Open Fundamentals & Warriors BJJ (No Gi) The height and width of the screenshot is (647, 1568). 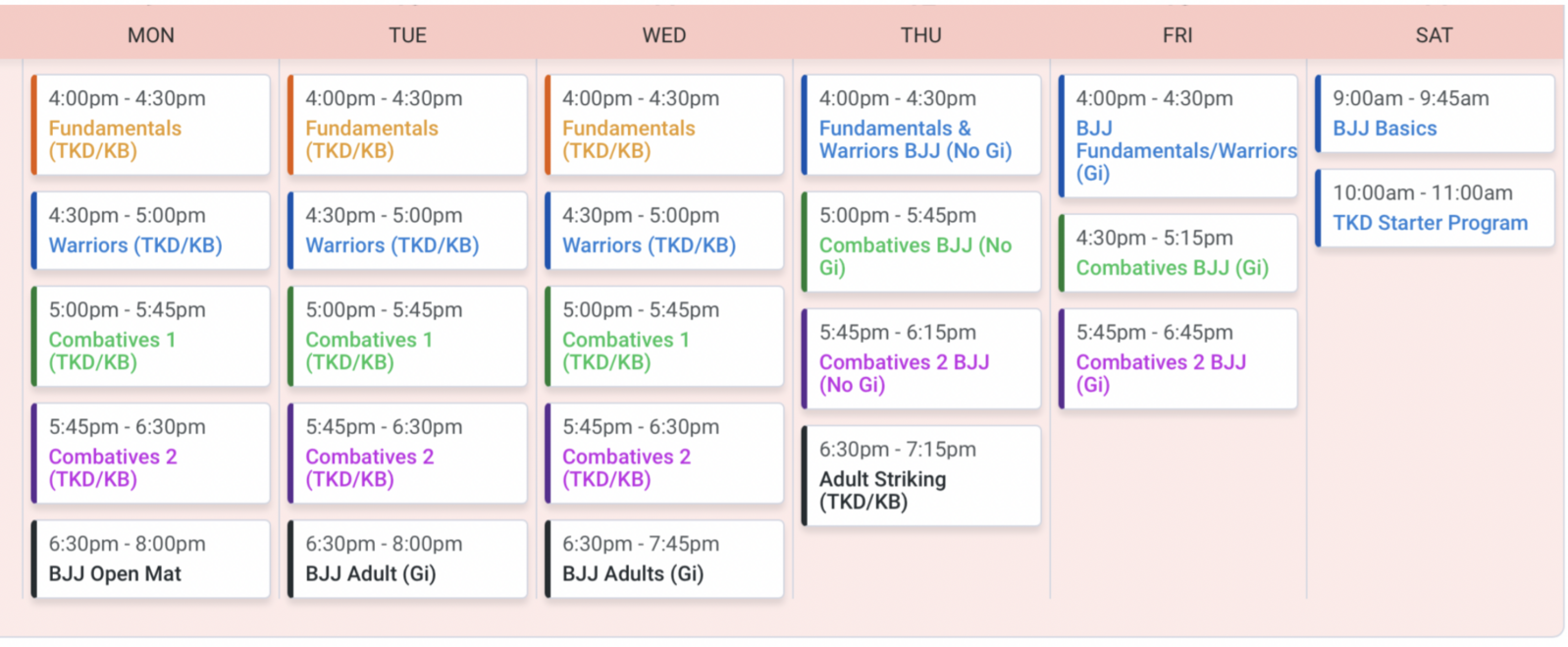point(921,125)
